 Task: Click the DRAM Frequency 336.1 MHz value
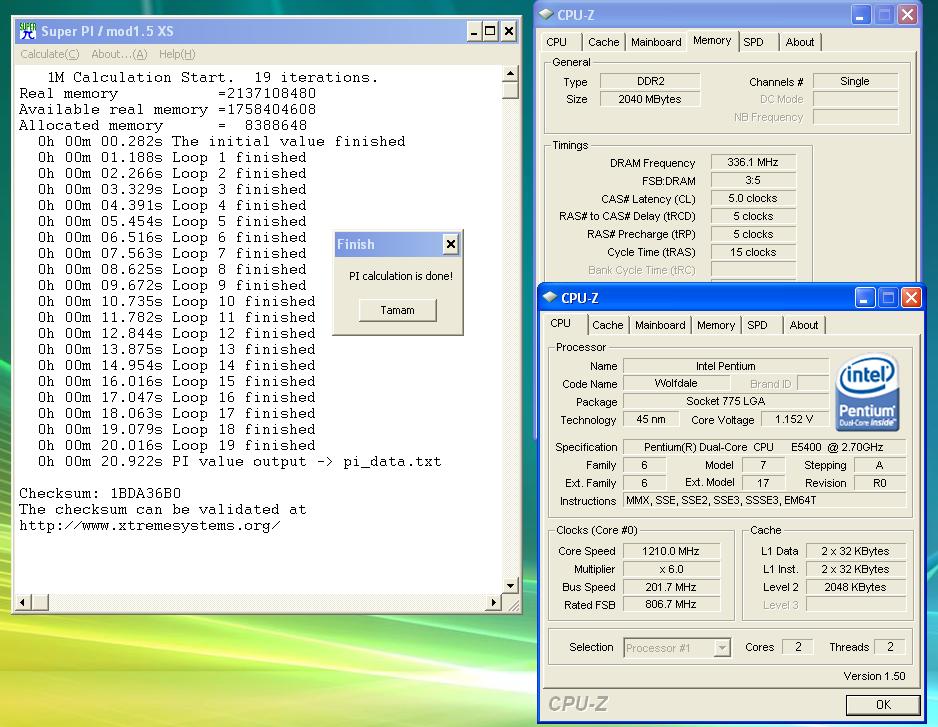coord(753,162)
